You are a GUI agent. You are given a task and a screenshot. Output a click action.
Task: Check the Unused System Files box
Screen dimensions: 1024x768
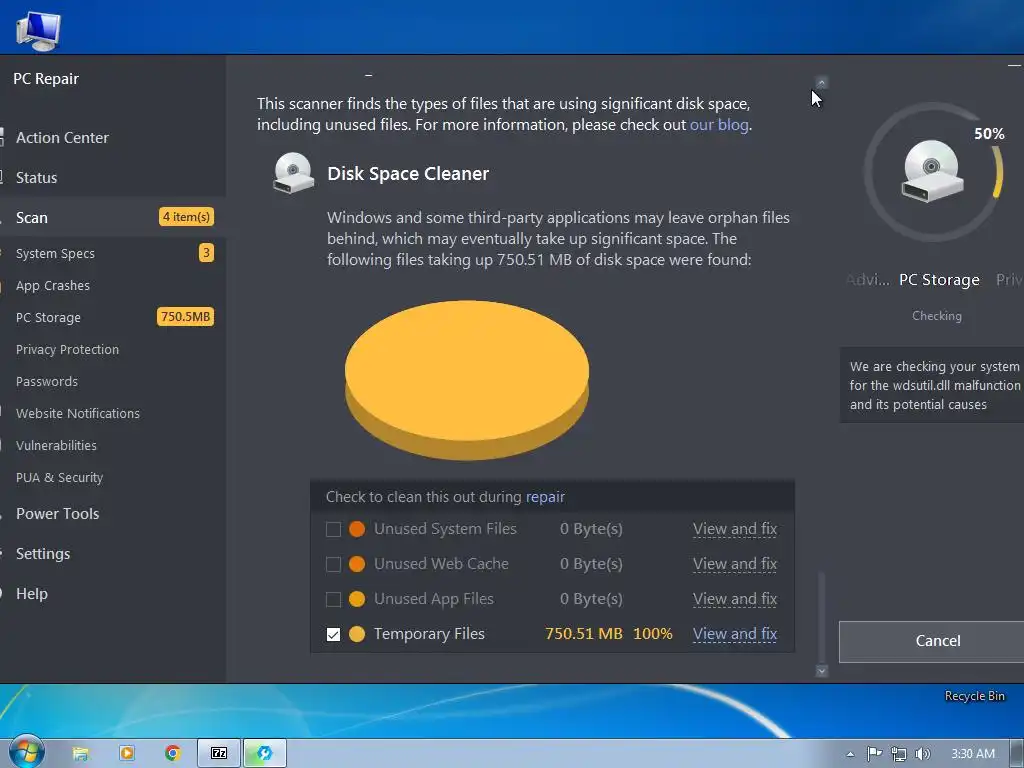[333, 529]
